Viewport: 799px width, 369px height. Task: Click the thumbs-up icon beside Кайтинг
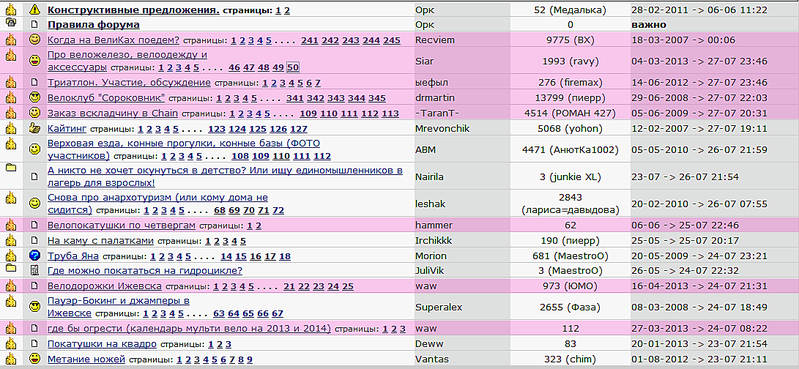pyautogui.click(x=34, y=127)
